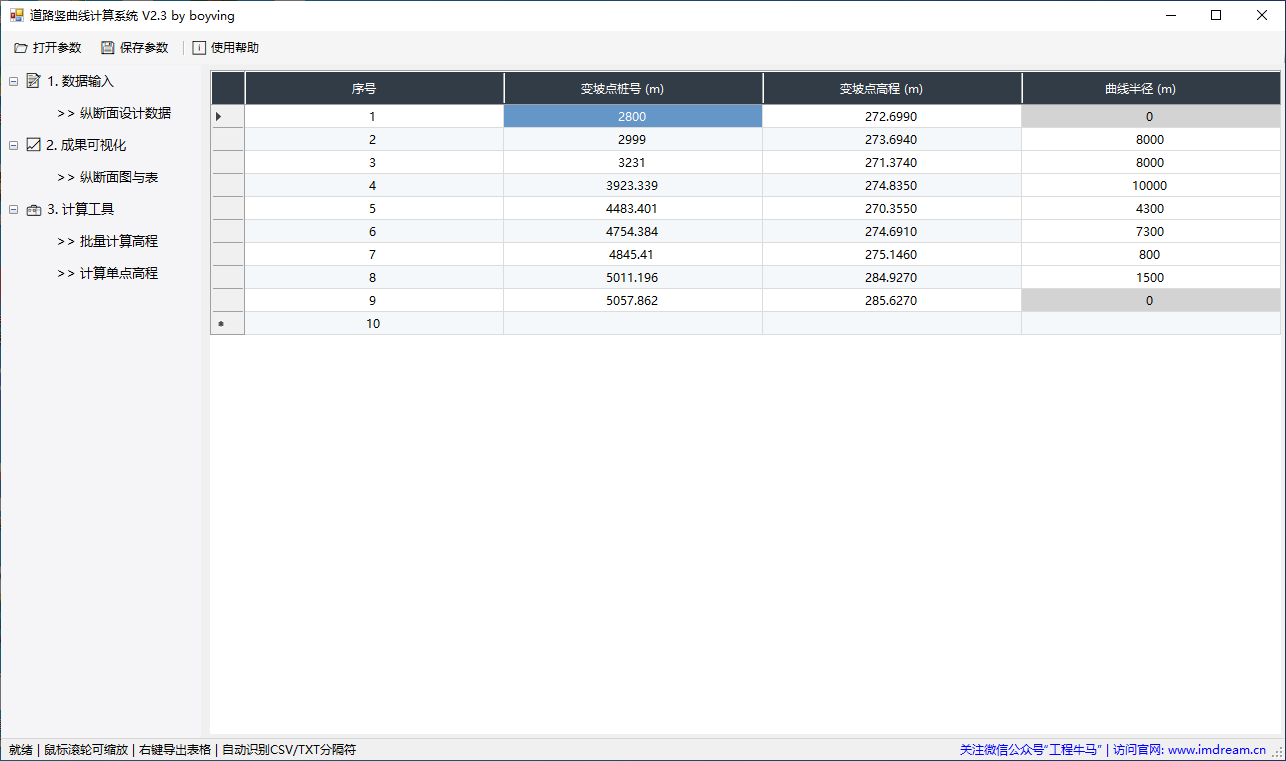Screen dimensions: 1286x761
Task: Click the results visualization chart icon
Action: (34, 145)
